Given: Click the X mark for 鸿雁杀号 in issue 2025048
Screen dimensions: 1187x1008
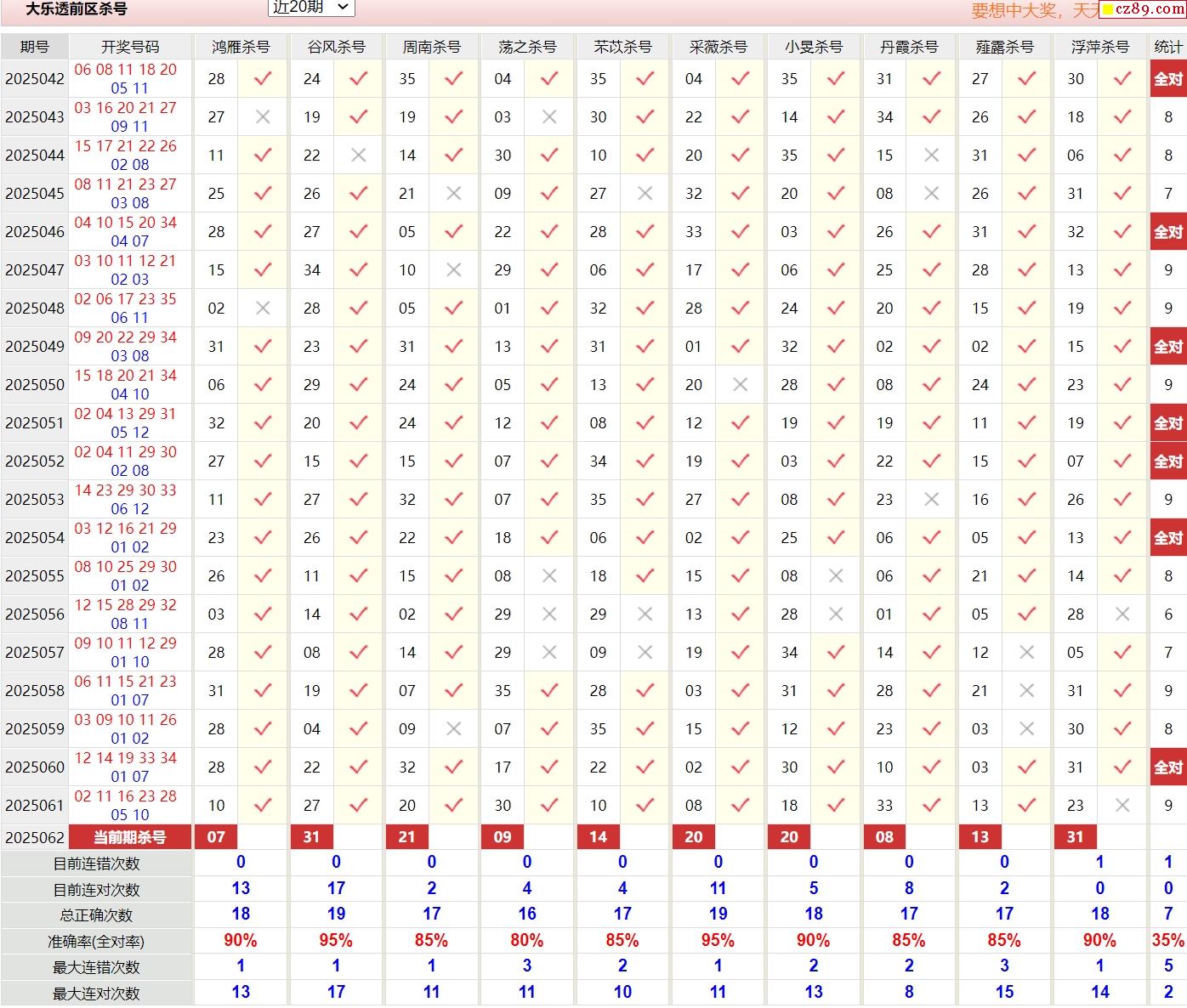Looking at the screenshot, I should click(263, 309).
